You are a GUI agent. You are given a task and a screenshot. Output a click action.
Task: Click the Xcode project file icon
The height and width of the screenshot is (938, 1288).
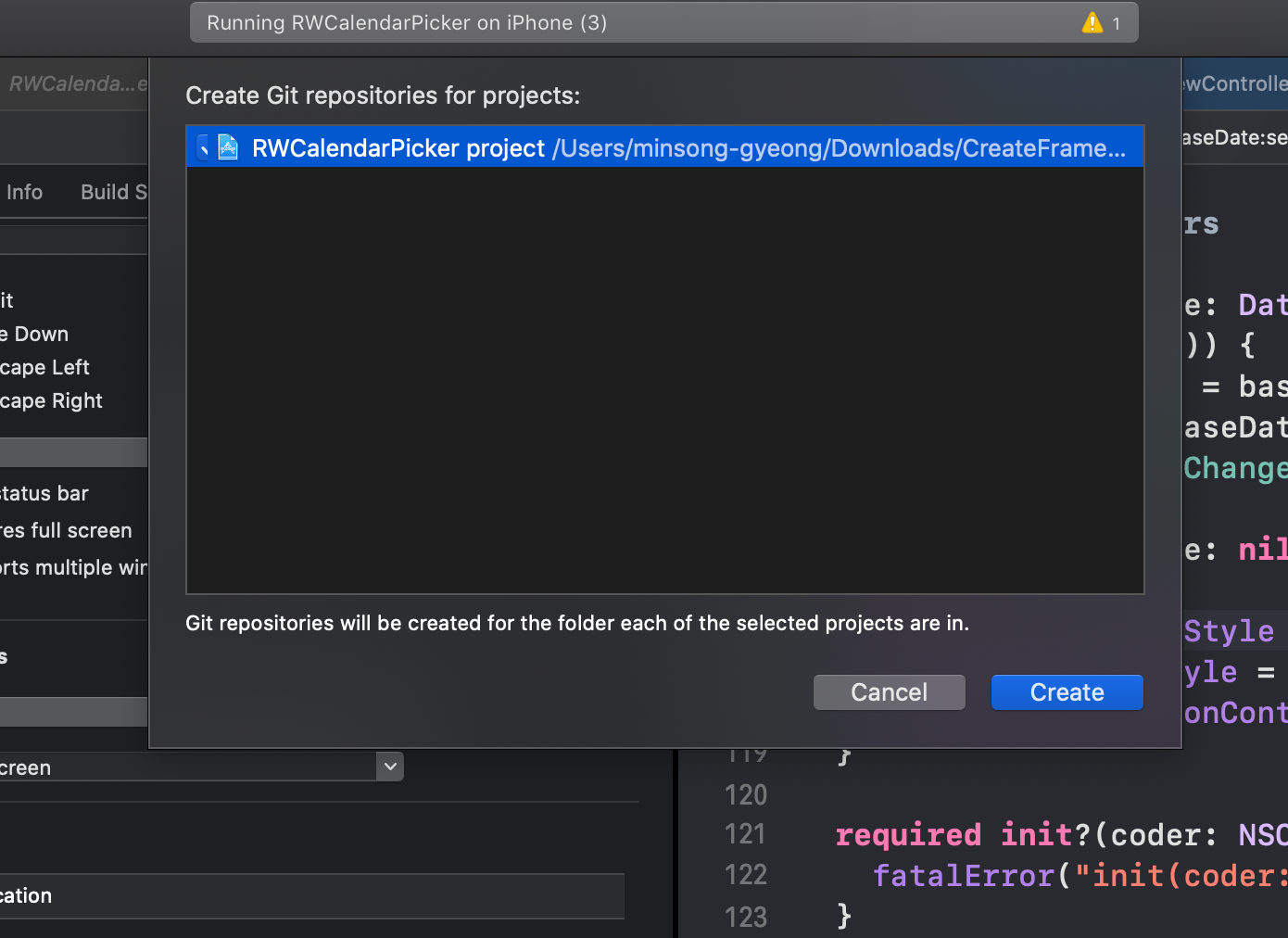(228, 147)
